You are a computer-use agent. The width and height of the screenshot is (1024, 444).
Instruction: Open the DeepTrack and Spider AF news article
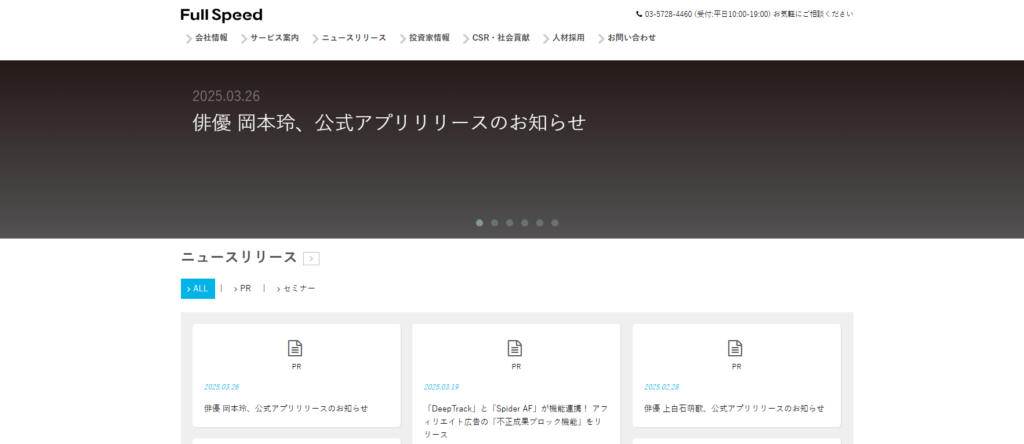tap(516, 421)
